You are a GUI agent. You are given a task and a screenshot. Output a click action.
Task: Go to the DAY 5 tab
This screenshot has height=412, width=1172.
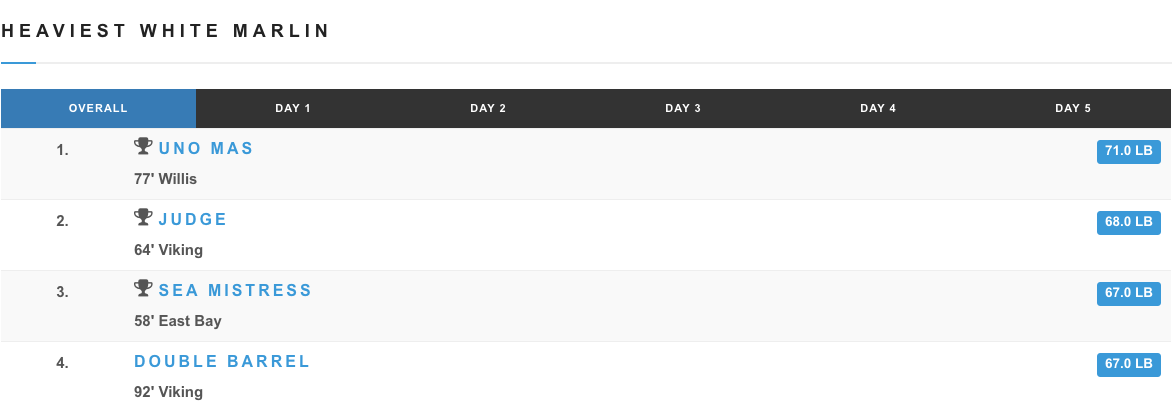pyautogui.click(x=1073, y=108)
